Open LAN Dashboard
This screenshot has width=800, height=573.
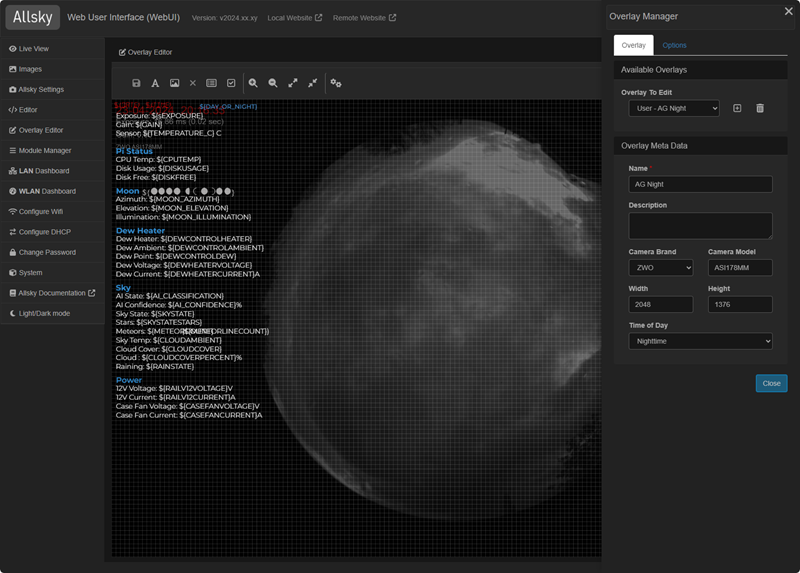click(53, 171)
